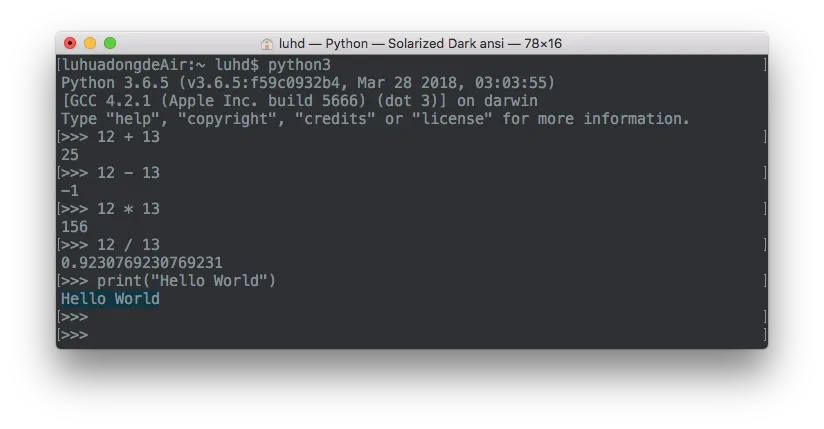
Task: Click the print("Hello World") command line
Action: 186,281
